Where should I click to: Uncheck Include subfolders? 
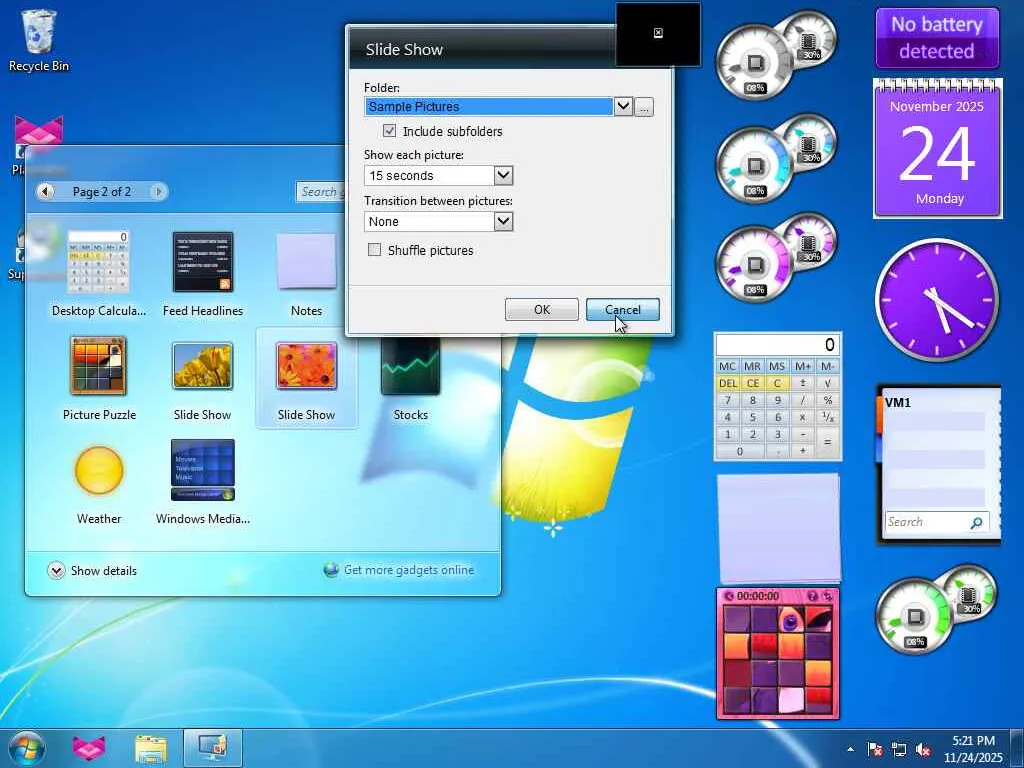coord(389,131)
